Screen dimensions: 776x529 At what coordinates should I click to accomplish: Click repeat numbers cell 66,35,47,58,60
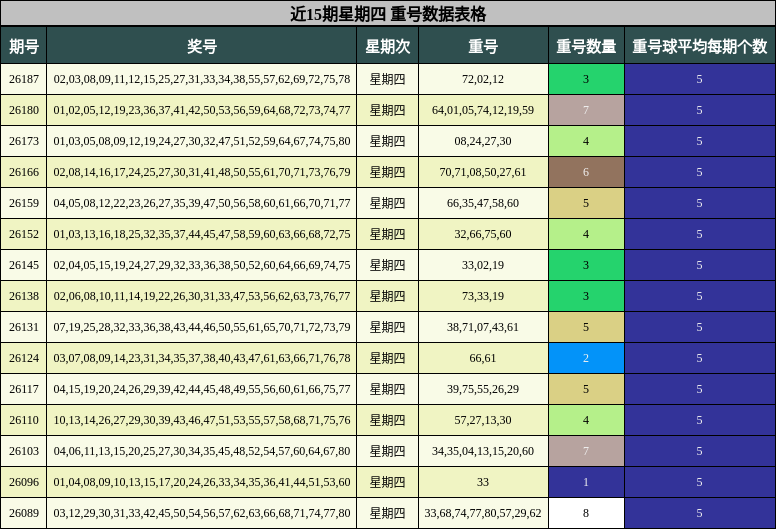click(x=483, y=203)
